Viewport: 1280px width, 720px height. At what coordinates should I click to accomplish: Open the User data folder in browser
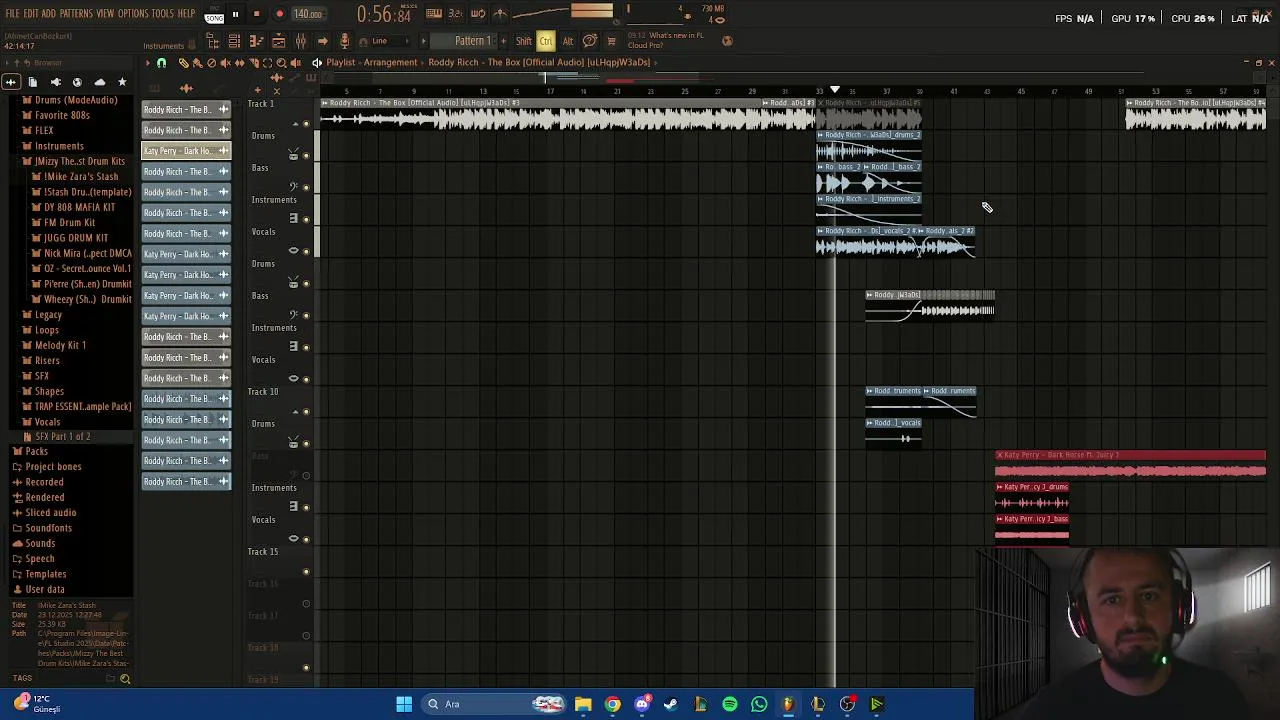point(44,589)
